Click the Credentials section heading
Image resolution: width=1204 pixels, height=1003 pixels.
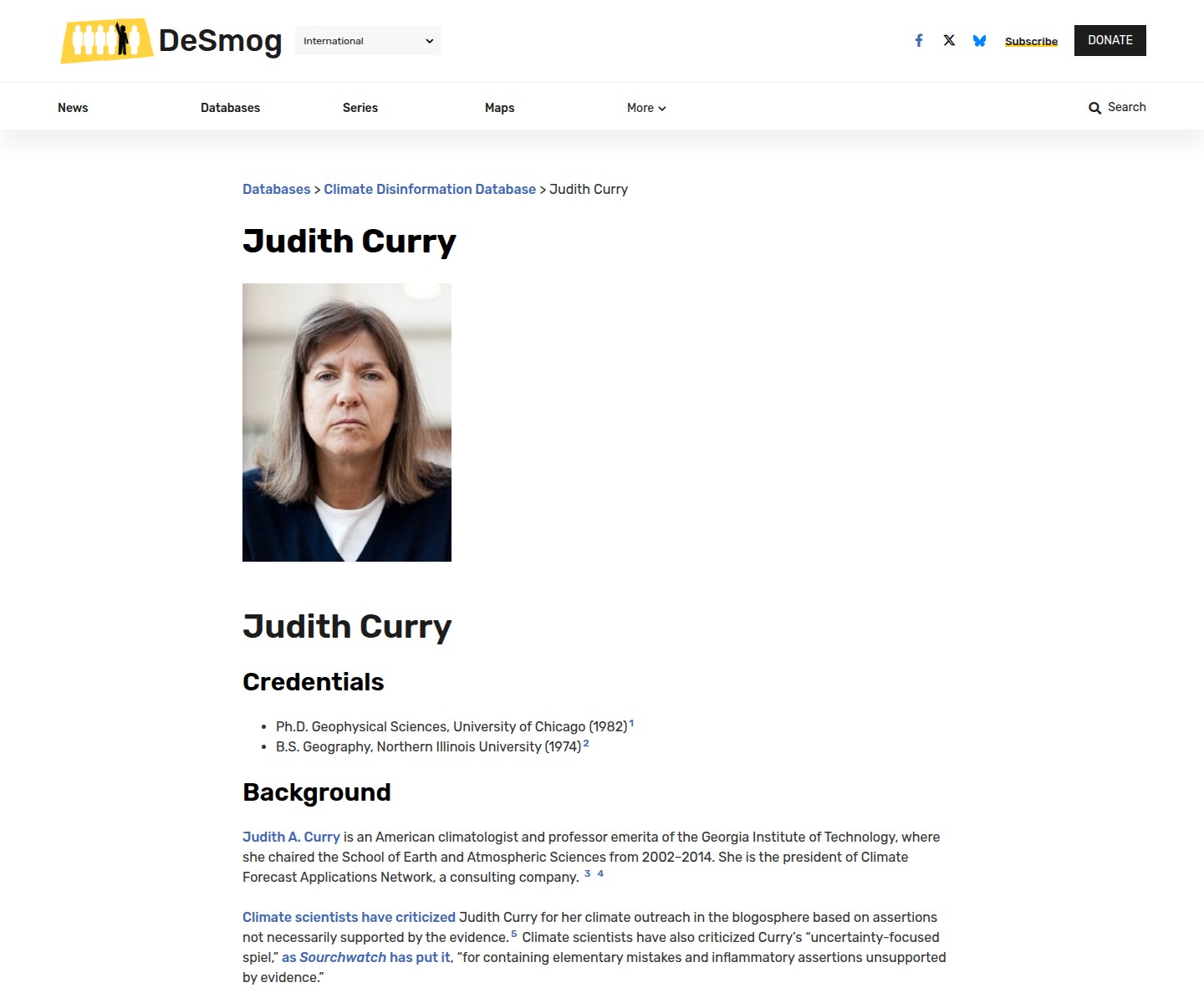pyautogui.click(x=314, y=682)
